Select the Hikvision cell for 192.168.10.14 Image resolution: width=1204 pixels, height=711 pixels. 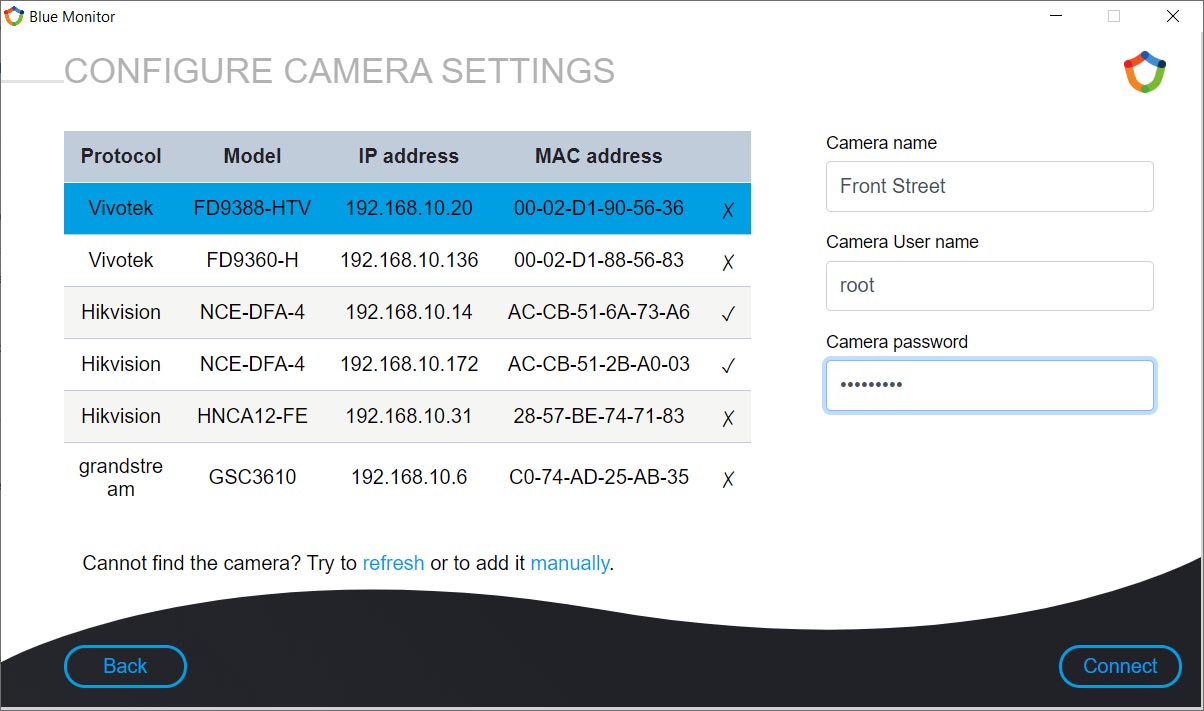[x=121, y=312]
